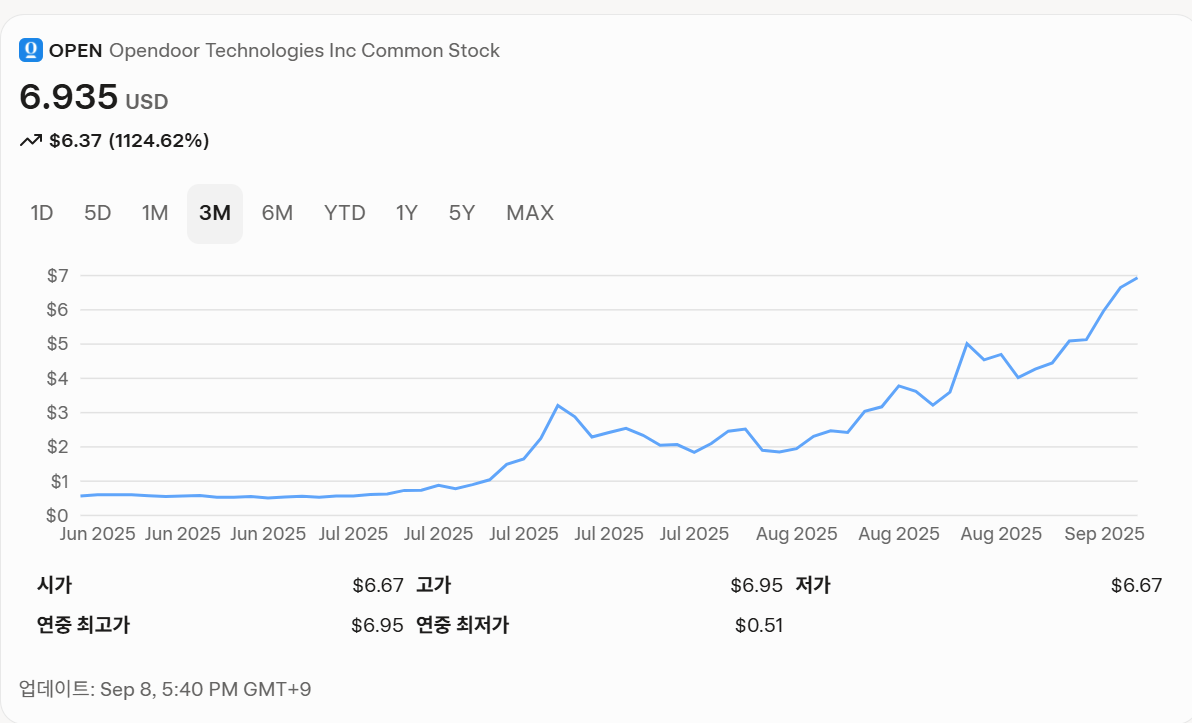
Task: Click the Sep 2025 x-axis label
Action: pos(1105,534)
